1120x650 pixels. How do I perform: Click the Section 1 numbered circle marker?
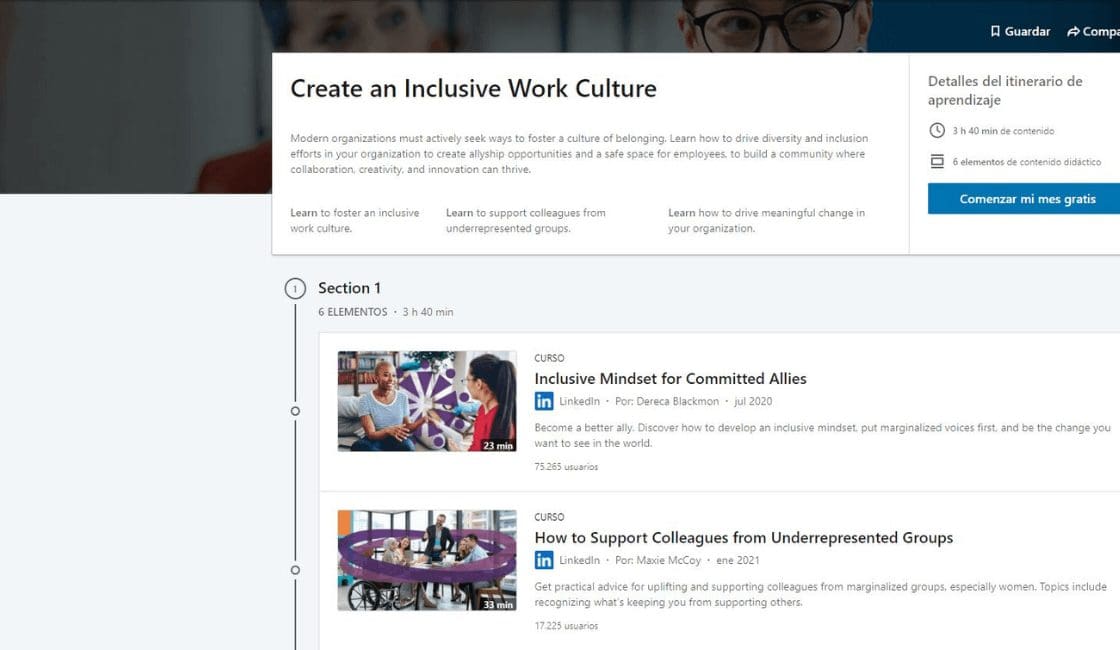tap(295, 288)
